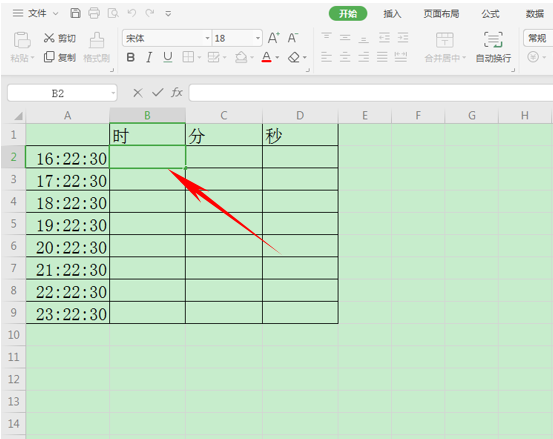Viewport: 553px width, 439px height.
Task: Select the Cut (剪切) tool
Action: tap(60, 38)
